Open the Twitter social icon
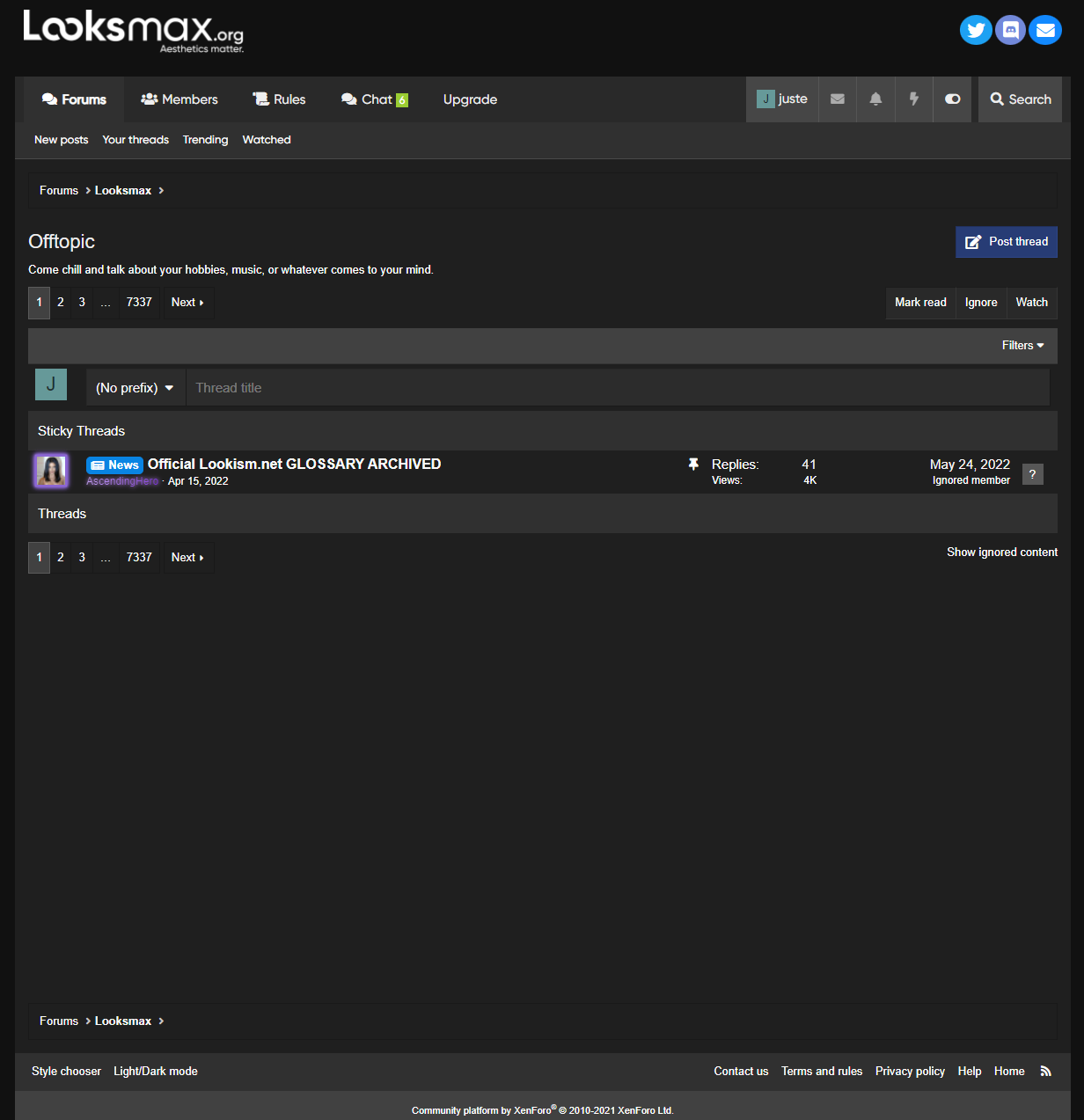The width and height of the screenshot is (1084, 1120). tap(976, 30)
